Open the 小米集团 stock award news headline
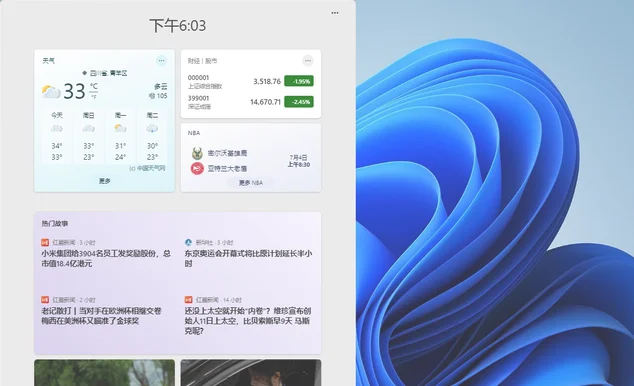The image size is (634, 386). [106, 258]
